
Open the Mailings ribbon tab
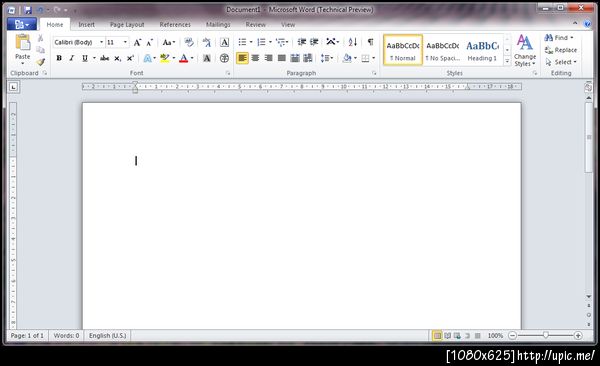[218, 25]
